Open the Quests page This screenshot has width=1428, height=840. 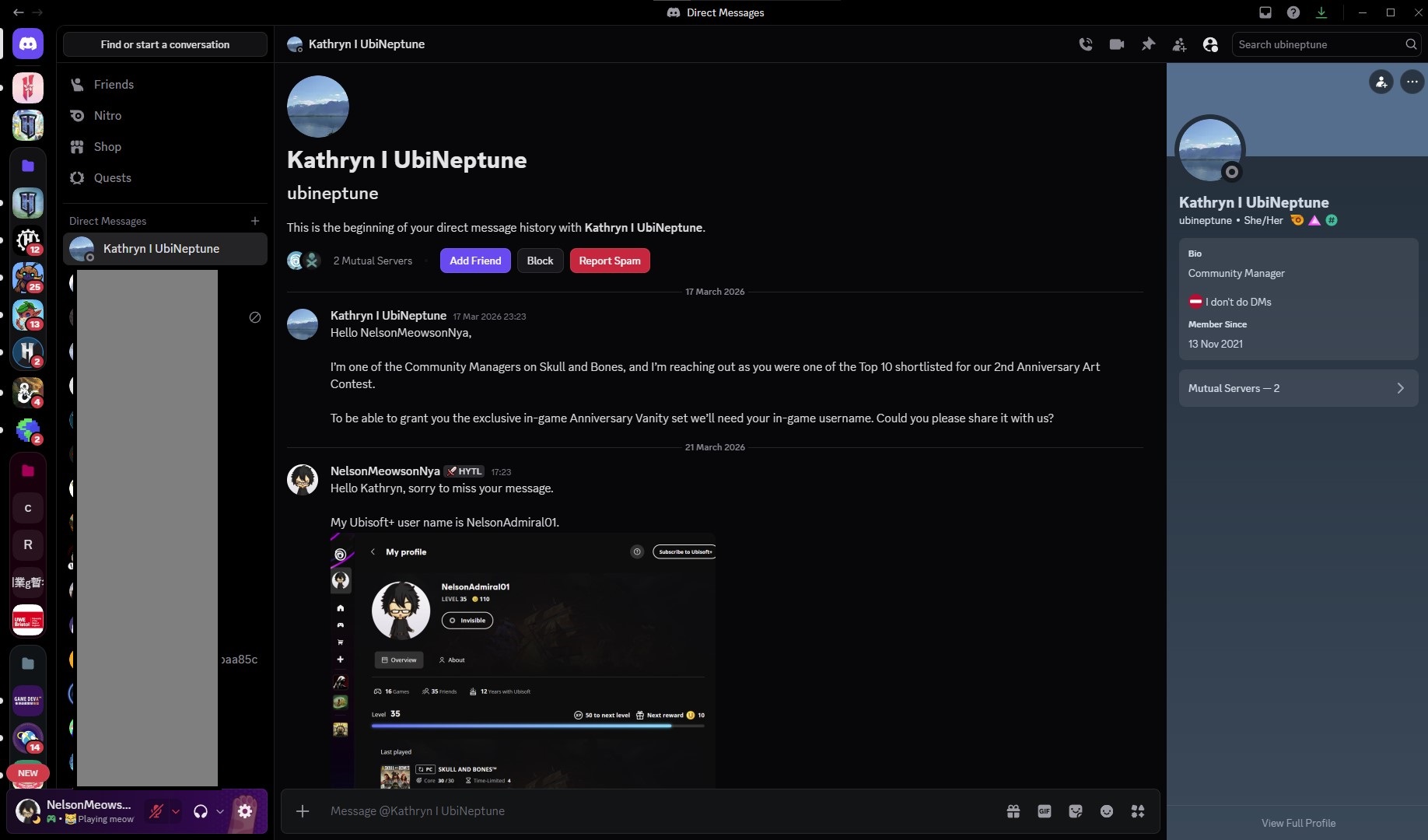(x=112, y=177)
